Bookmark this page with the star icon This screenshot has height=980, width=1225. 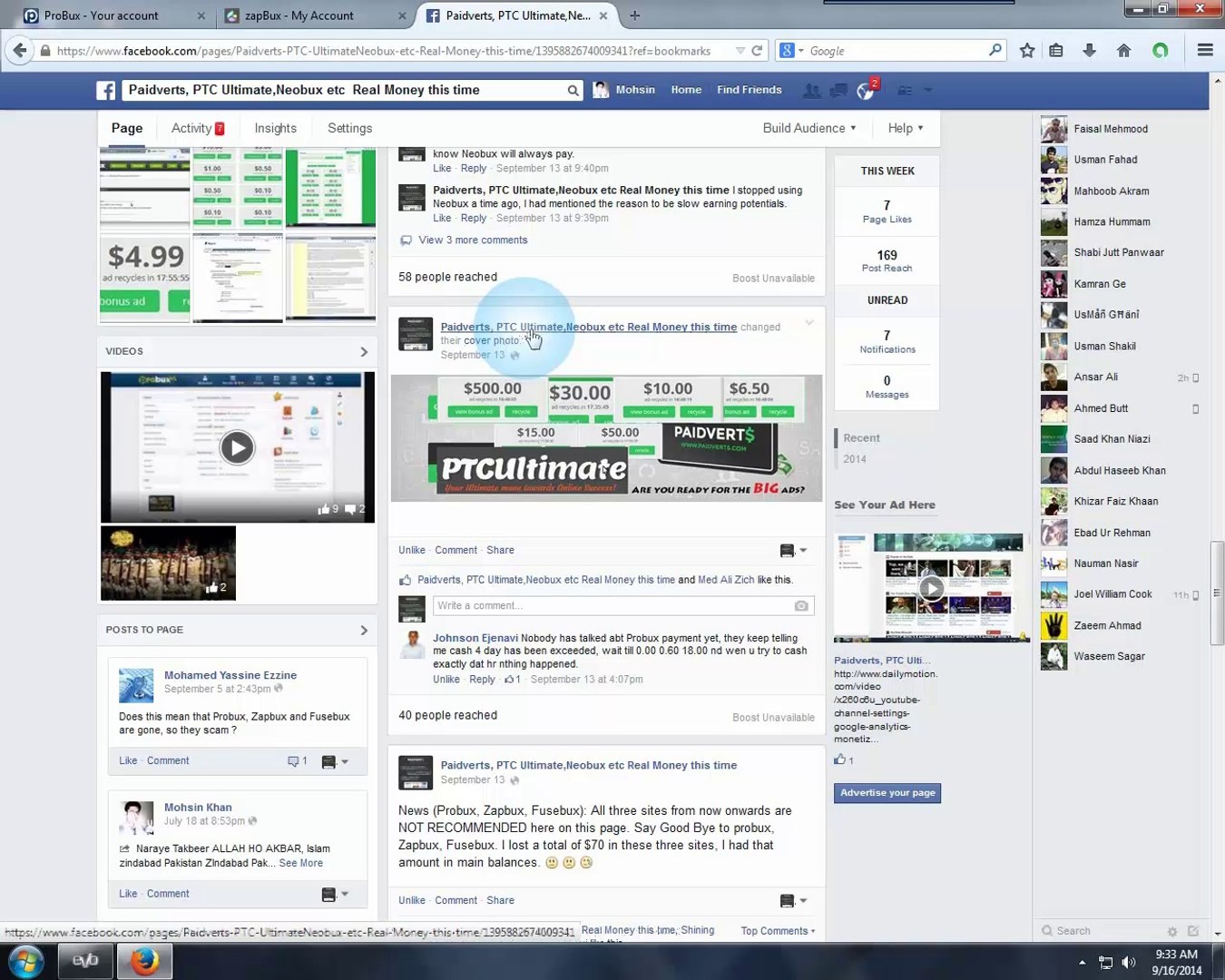[x=1027, y=51]
